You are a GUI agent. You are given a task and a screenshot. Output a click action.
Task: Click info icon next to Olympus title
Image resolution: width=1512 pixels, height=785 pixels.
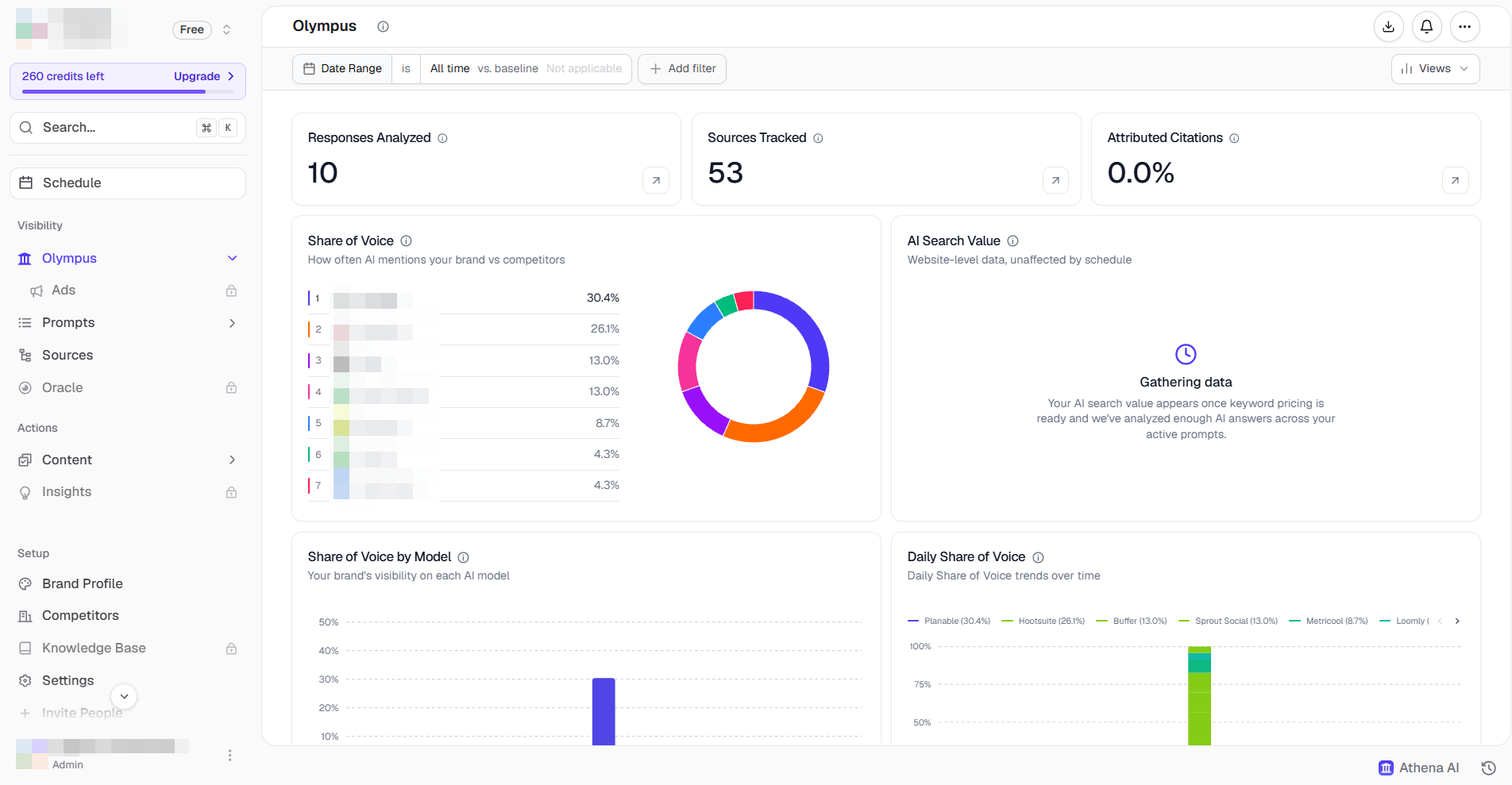coord(383,27)
